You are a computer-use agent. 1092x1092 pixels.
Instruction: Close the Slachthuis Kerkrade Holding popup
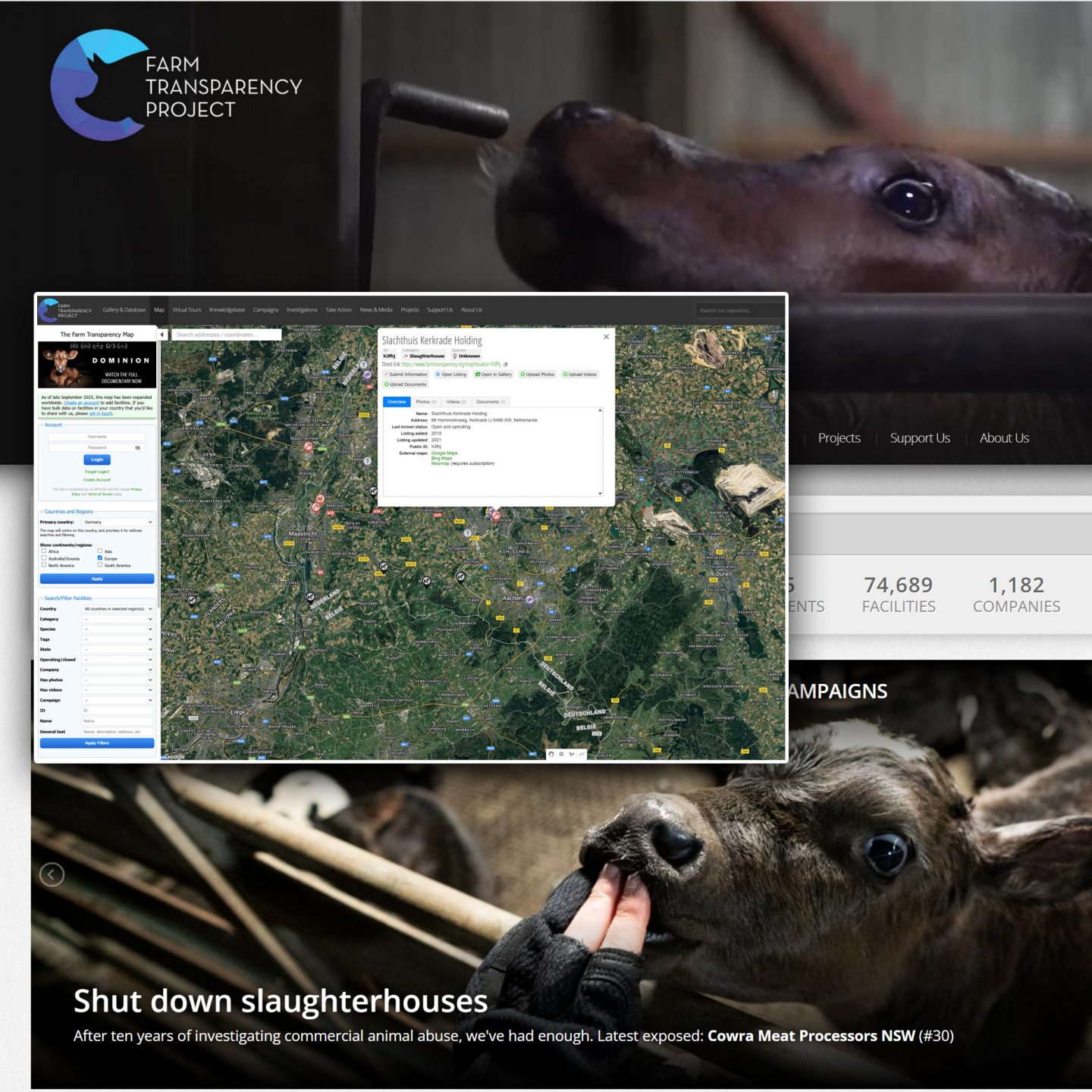pyautogui.click(x=606, y=337)
